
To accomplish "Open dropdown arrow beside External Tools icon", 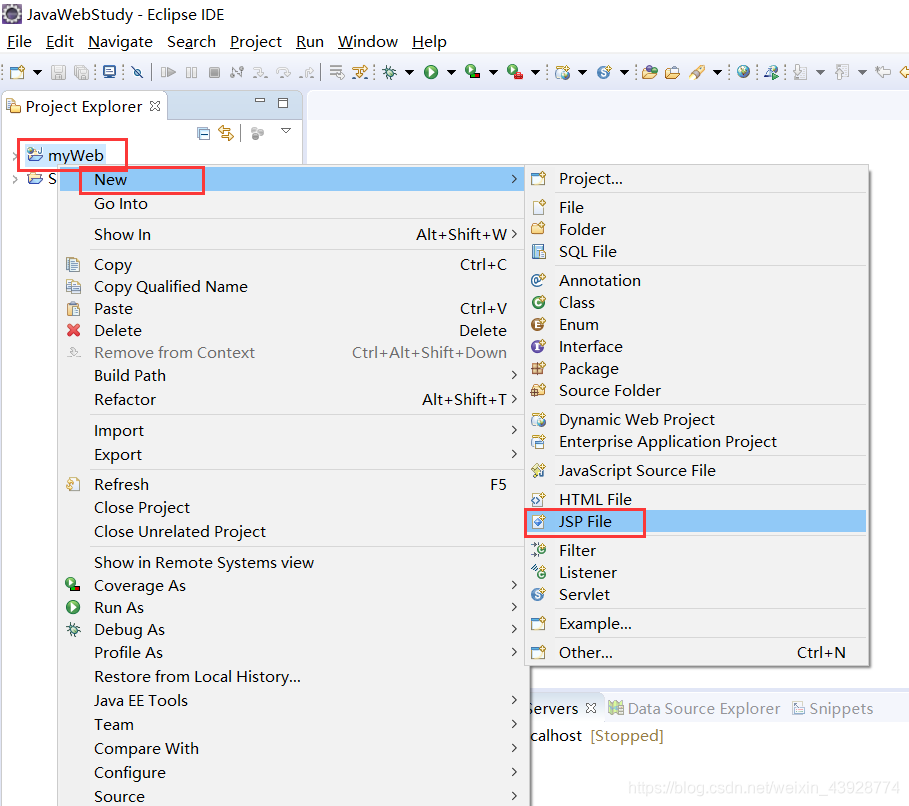I will (x=536, y=72).
